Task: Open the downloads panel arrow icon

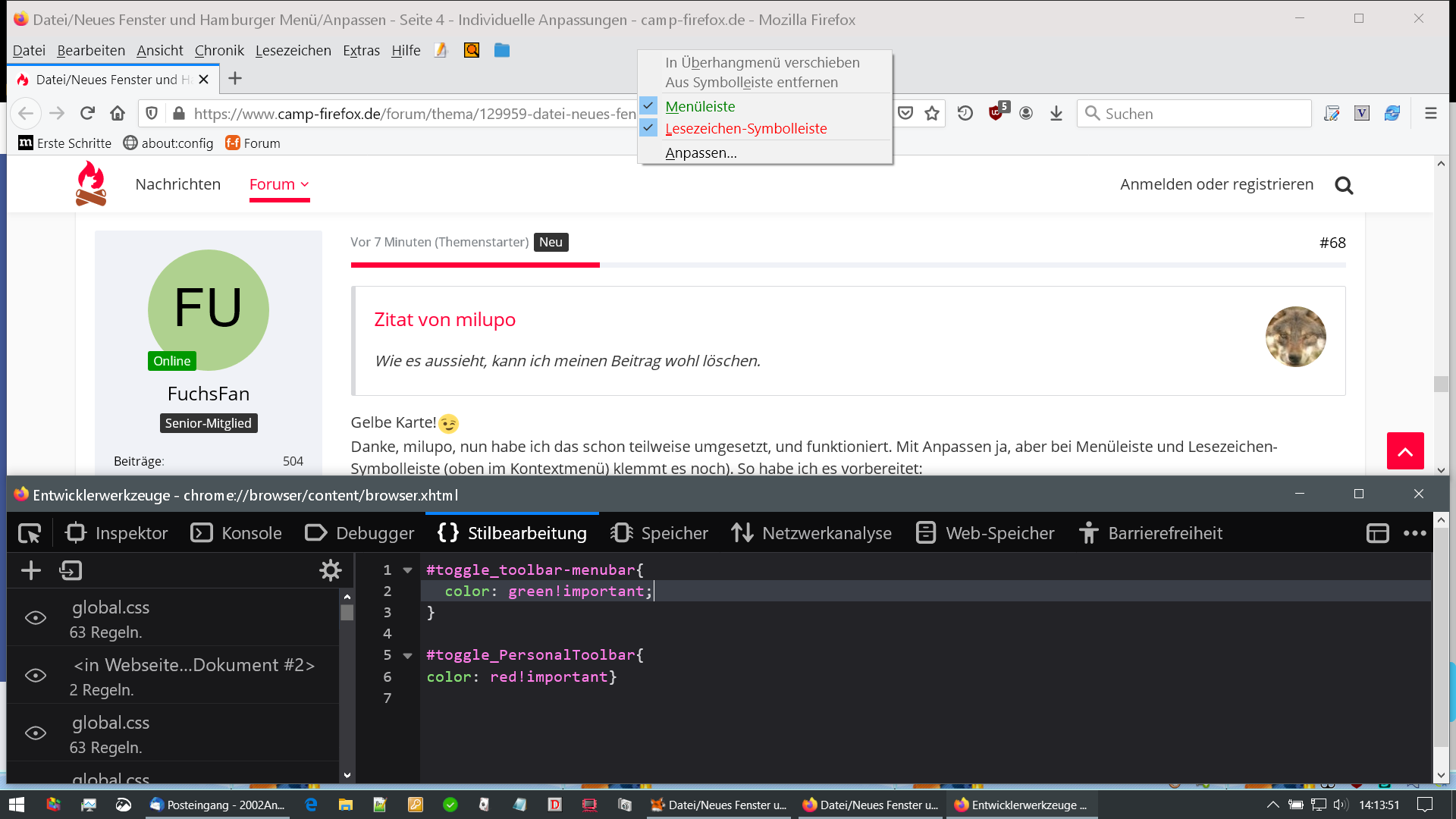Action: [1056, 114]
